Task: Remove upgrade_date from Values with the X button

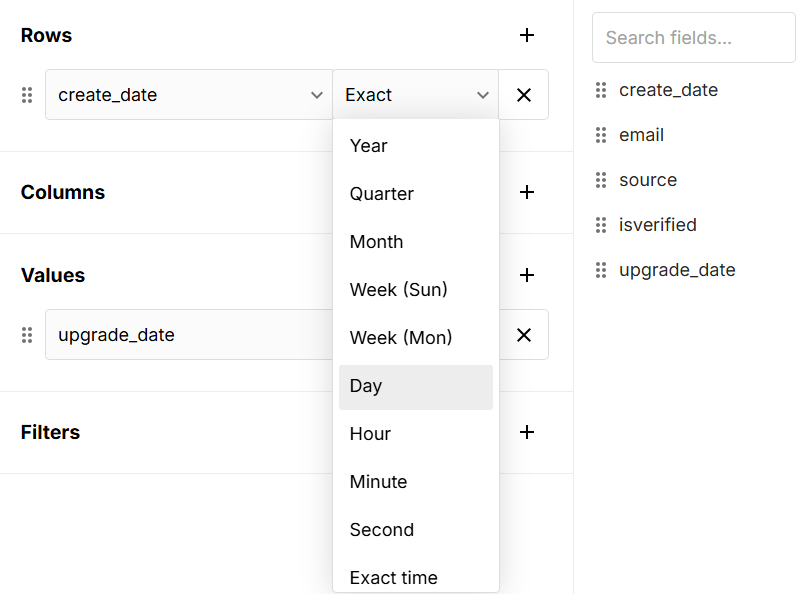Action: [x=523, y=334]
